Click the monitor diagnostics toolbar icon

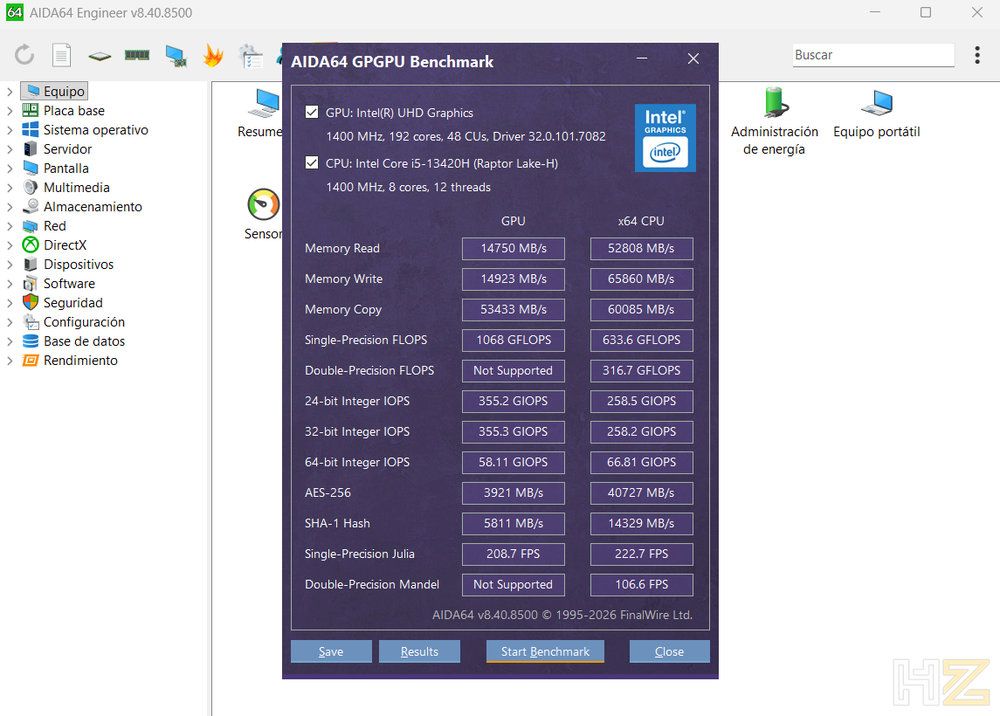click(175, 56)
